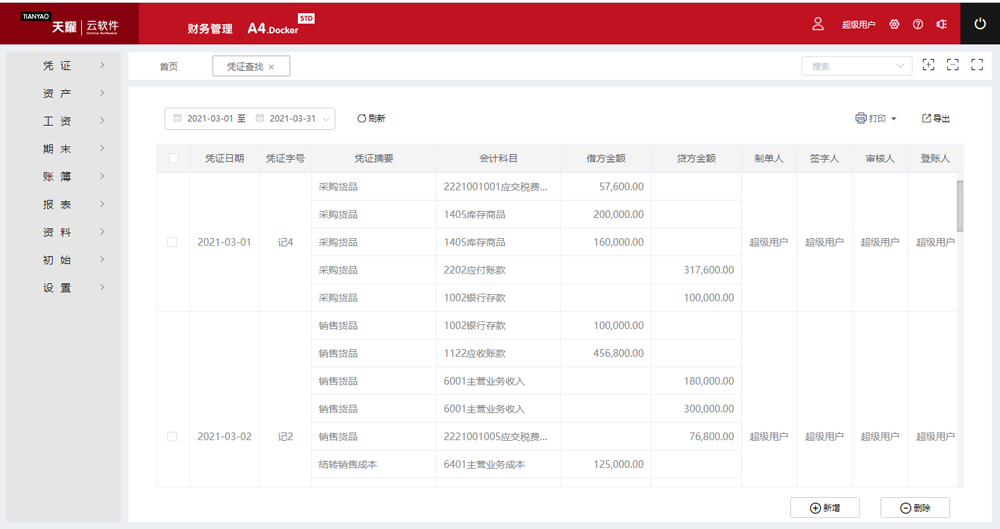Enter fullscreen with the empty frame icon
1000x529 pixels.
[x=977, y=65]
